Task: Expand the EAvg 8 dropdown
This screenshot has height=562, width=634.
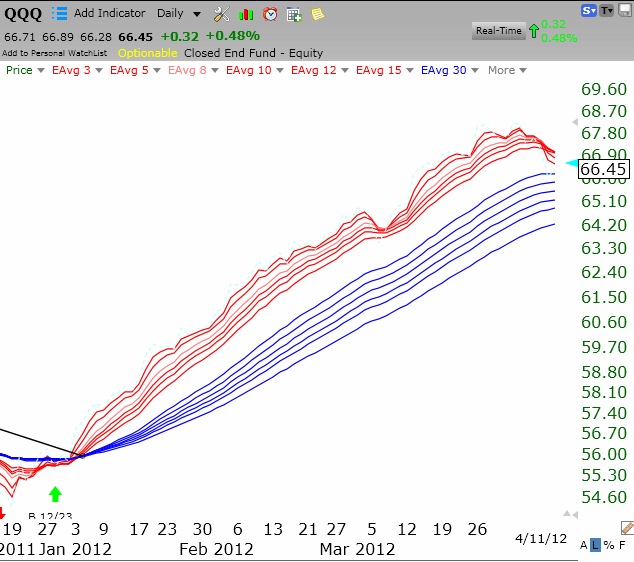Action: tap(215, 70)
